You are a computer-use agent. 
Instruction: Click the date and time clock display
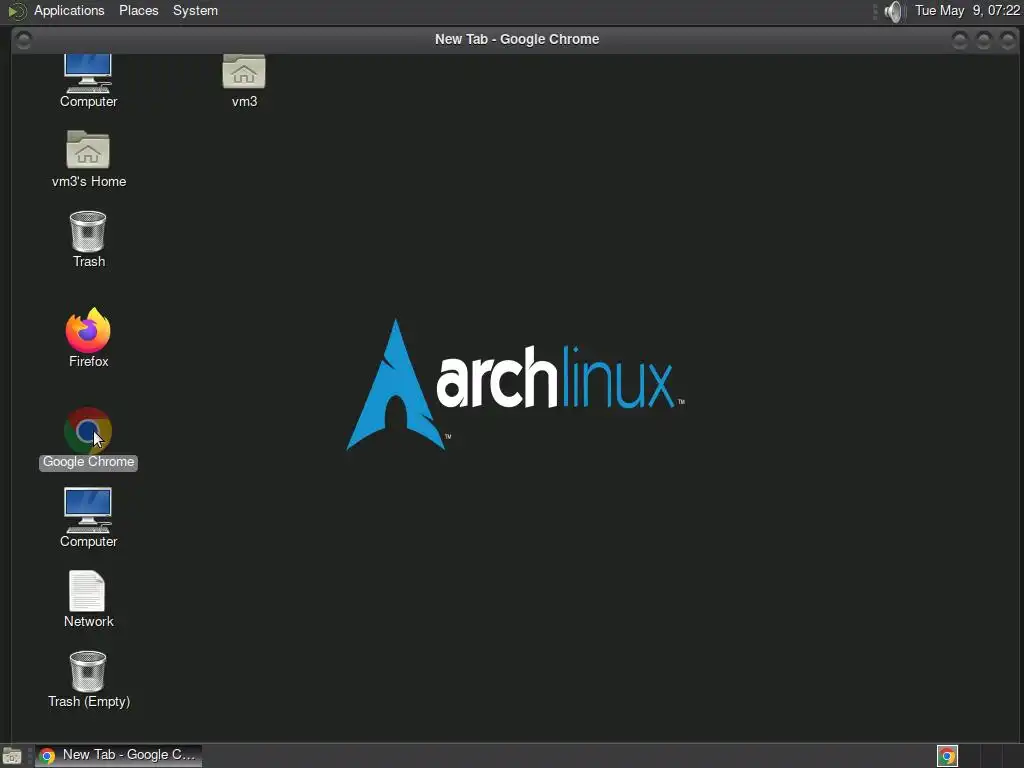coord(967,10)
